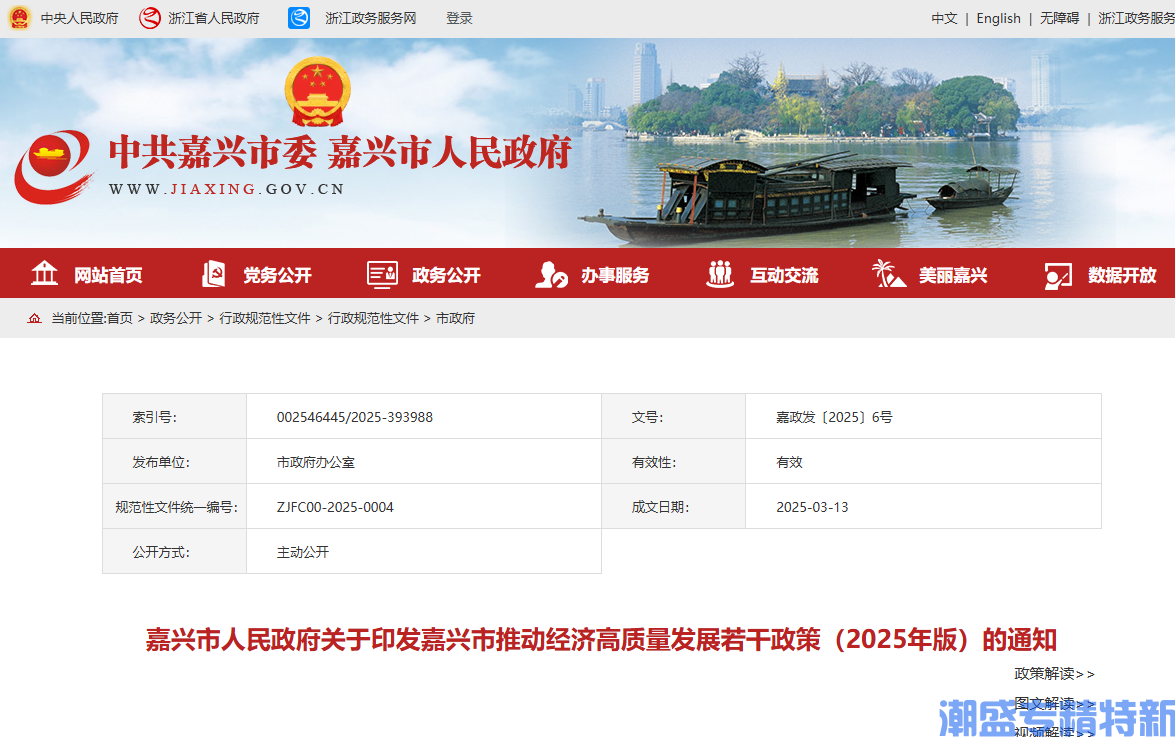Open the 网站首页 menu item
Viewport: 1175px width, 737px height.
click(x=108, y=275)
